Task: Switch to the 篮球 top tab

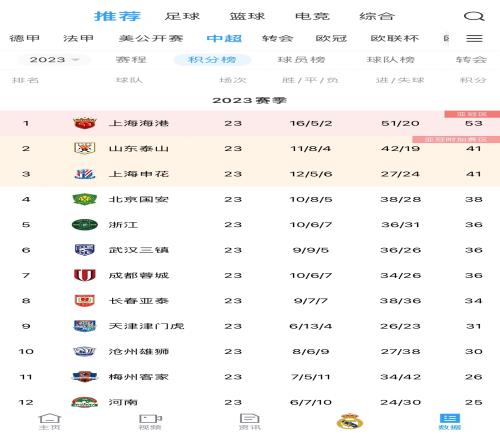Action: click(x=247, y=16)
